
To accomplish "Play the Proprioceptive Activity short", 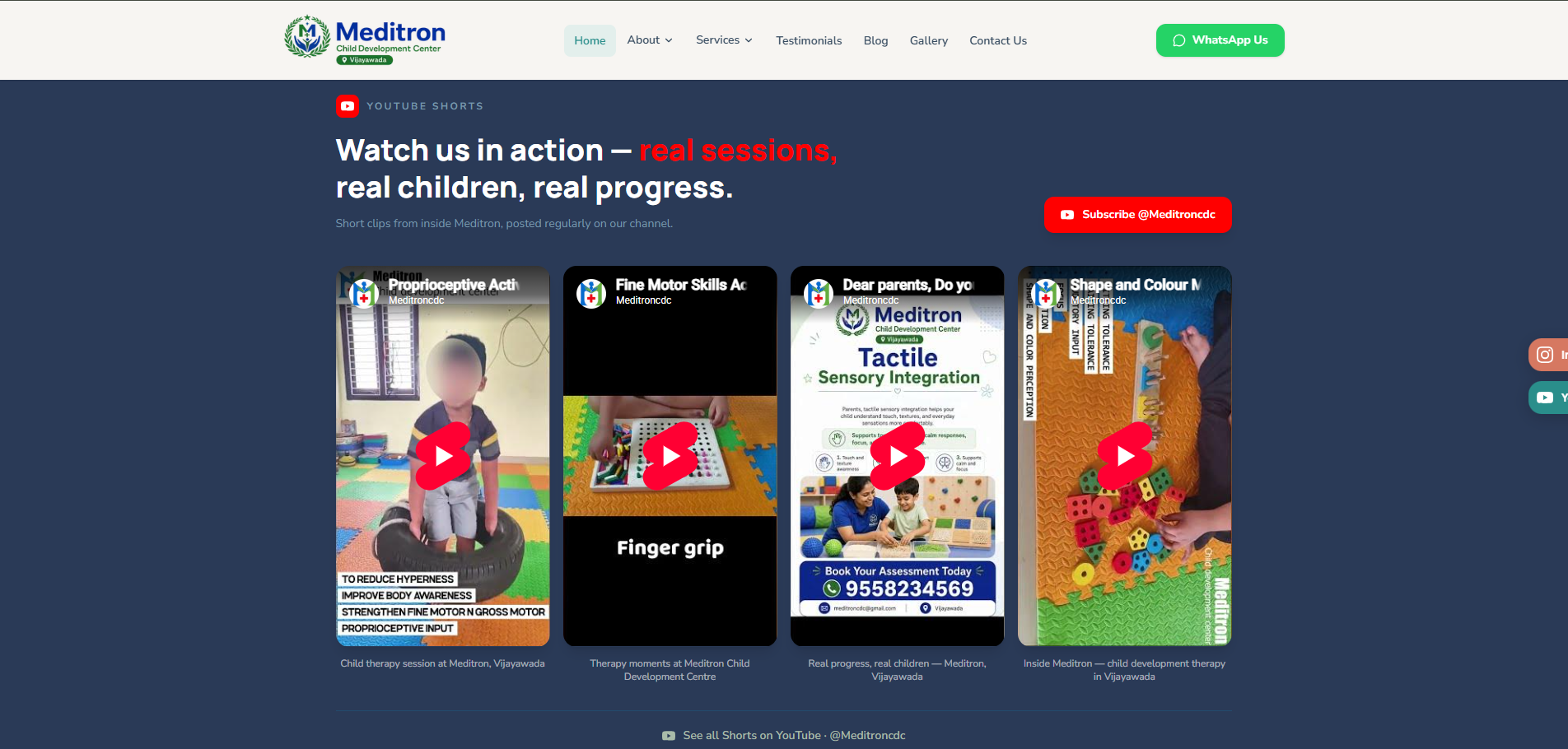I will [443, 456].
